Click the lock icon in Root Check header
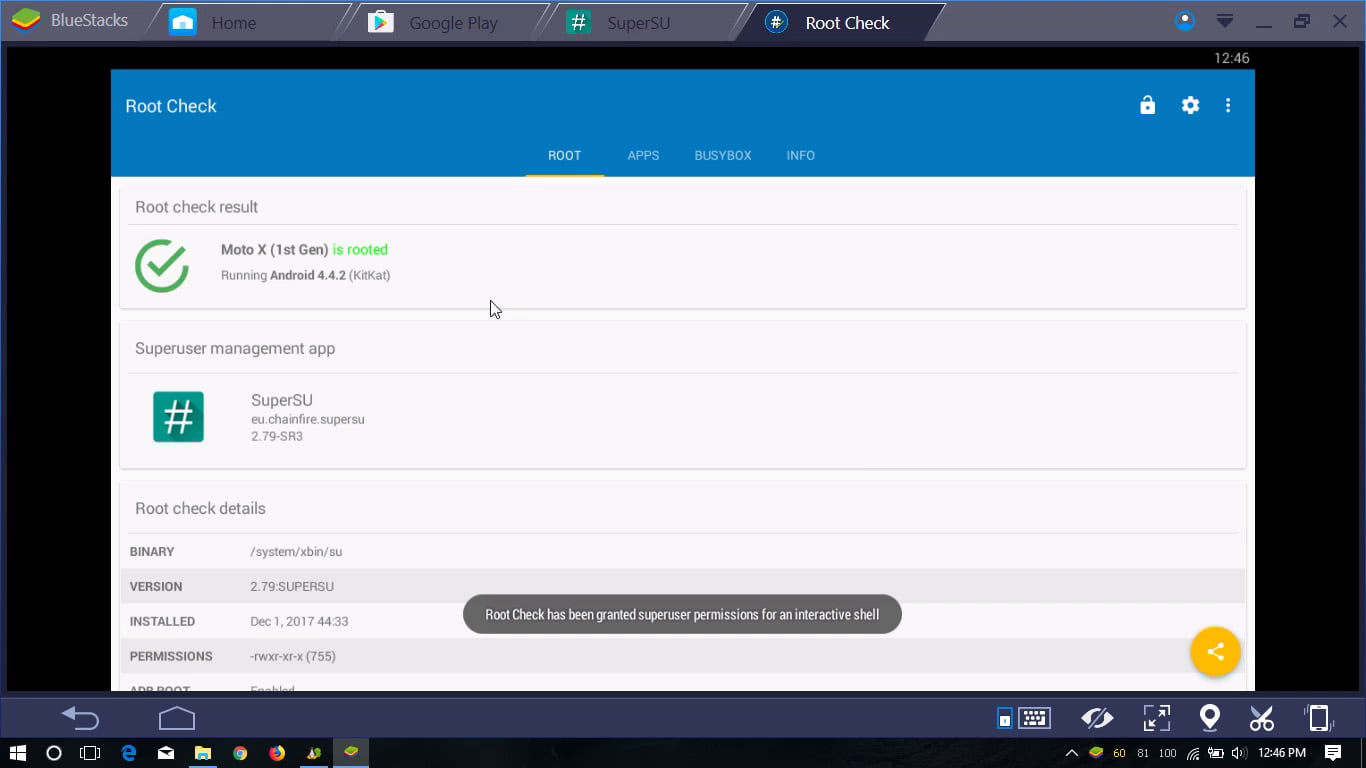The width and height of the screenshot is (1366, 768). pos(1147,106)
